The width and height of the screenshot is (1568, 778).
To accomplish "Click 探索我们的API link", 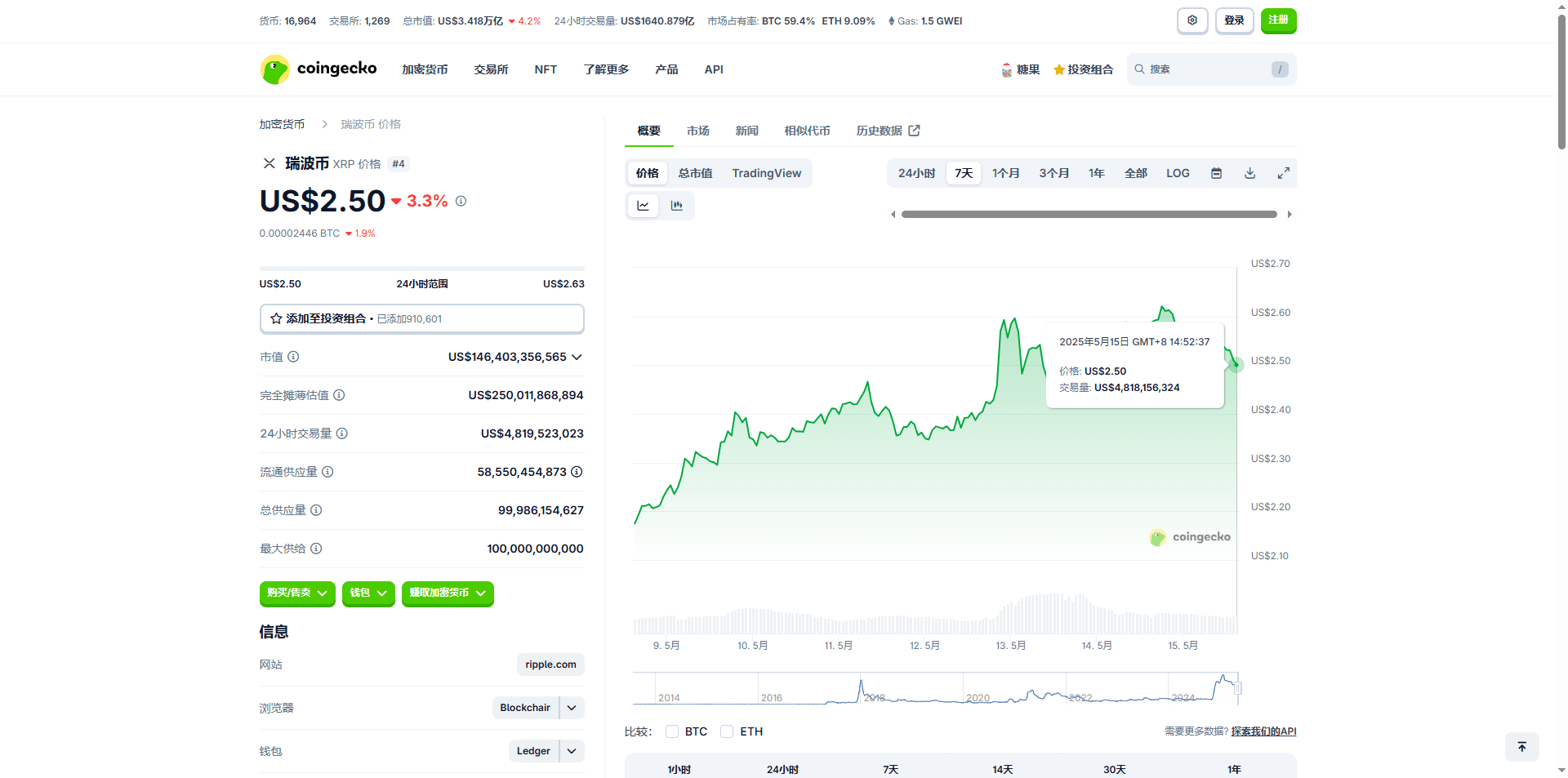I will [1263, 731].
